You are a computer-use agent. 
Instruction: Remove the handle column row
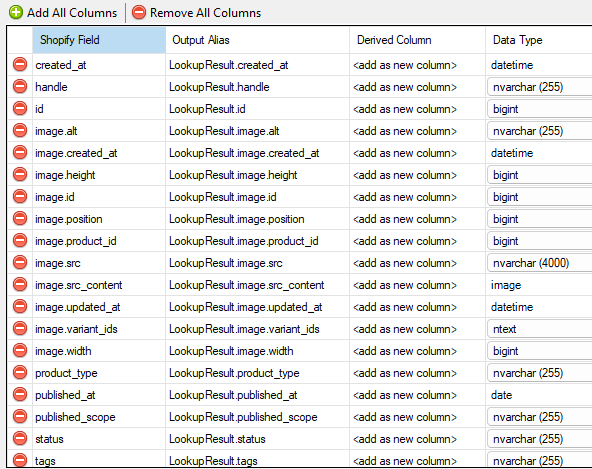[20, 86]
